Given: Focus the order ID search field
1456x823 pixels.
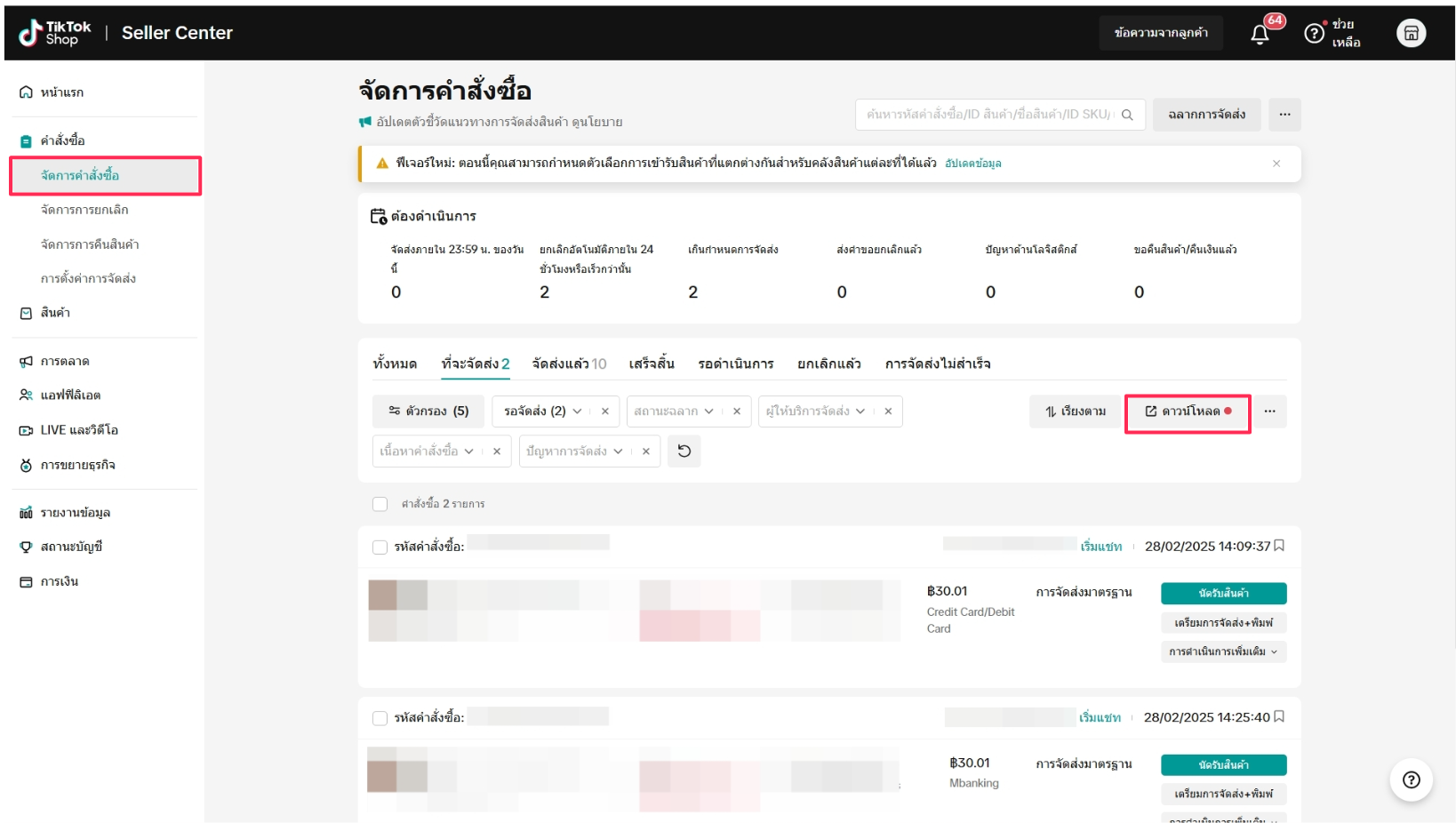Looking at the screenshot, I should (1000, 115).
